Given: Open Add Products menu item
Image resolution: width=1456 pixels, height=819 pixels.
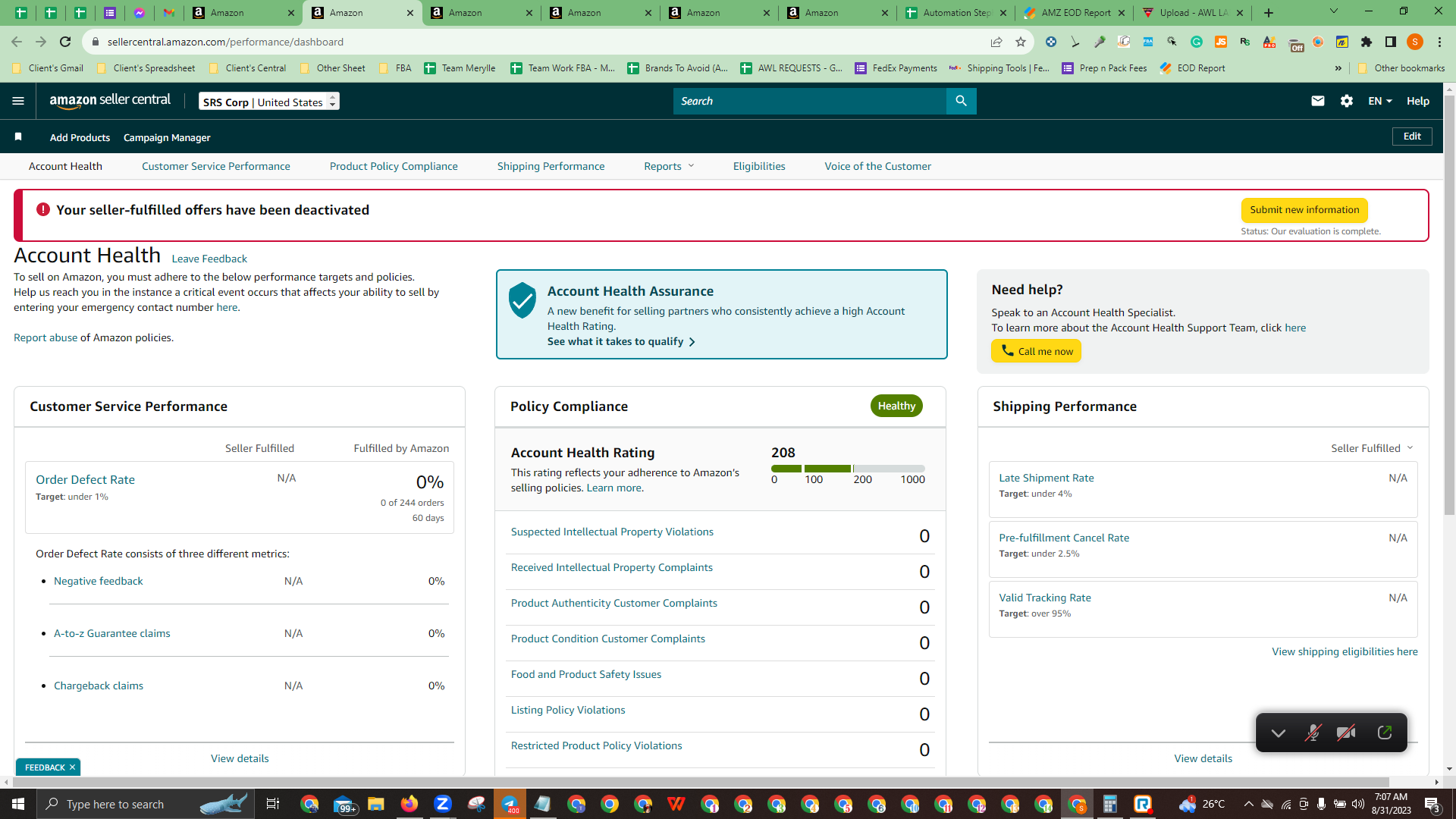Looking at the screenshot, I should (x=80, y=137).
